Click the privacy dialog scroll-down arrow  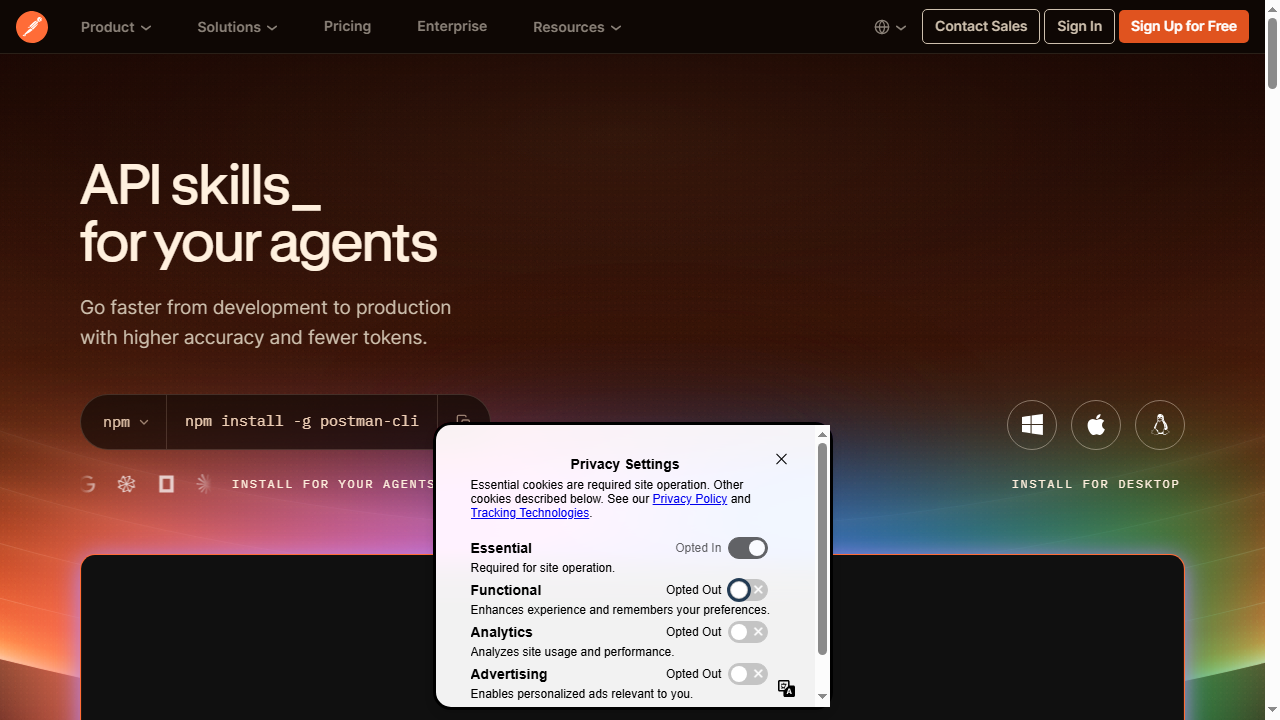point(823,696)
